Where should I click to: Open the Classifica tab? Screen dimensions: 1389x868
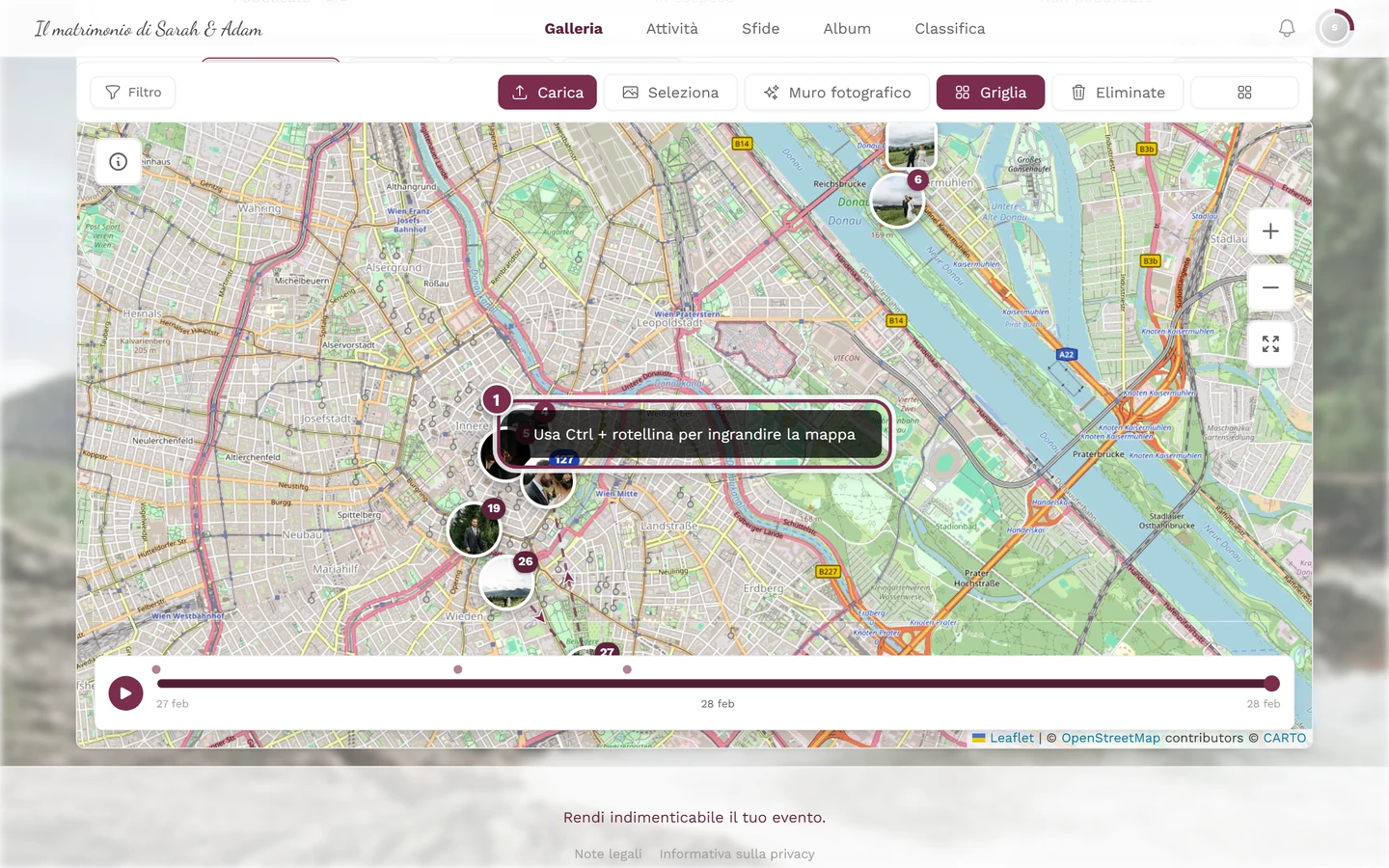point(950,29)
